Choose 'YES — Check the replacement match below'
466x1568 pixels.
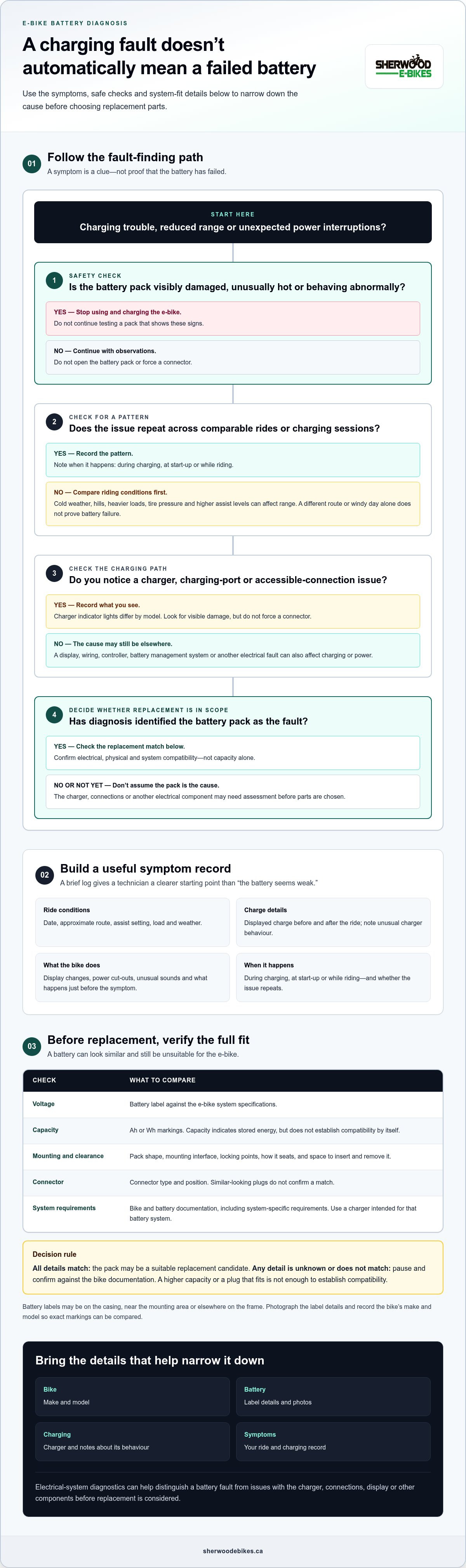pos(232,753)
